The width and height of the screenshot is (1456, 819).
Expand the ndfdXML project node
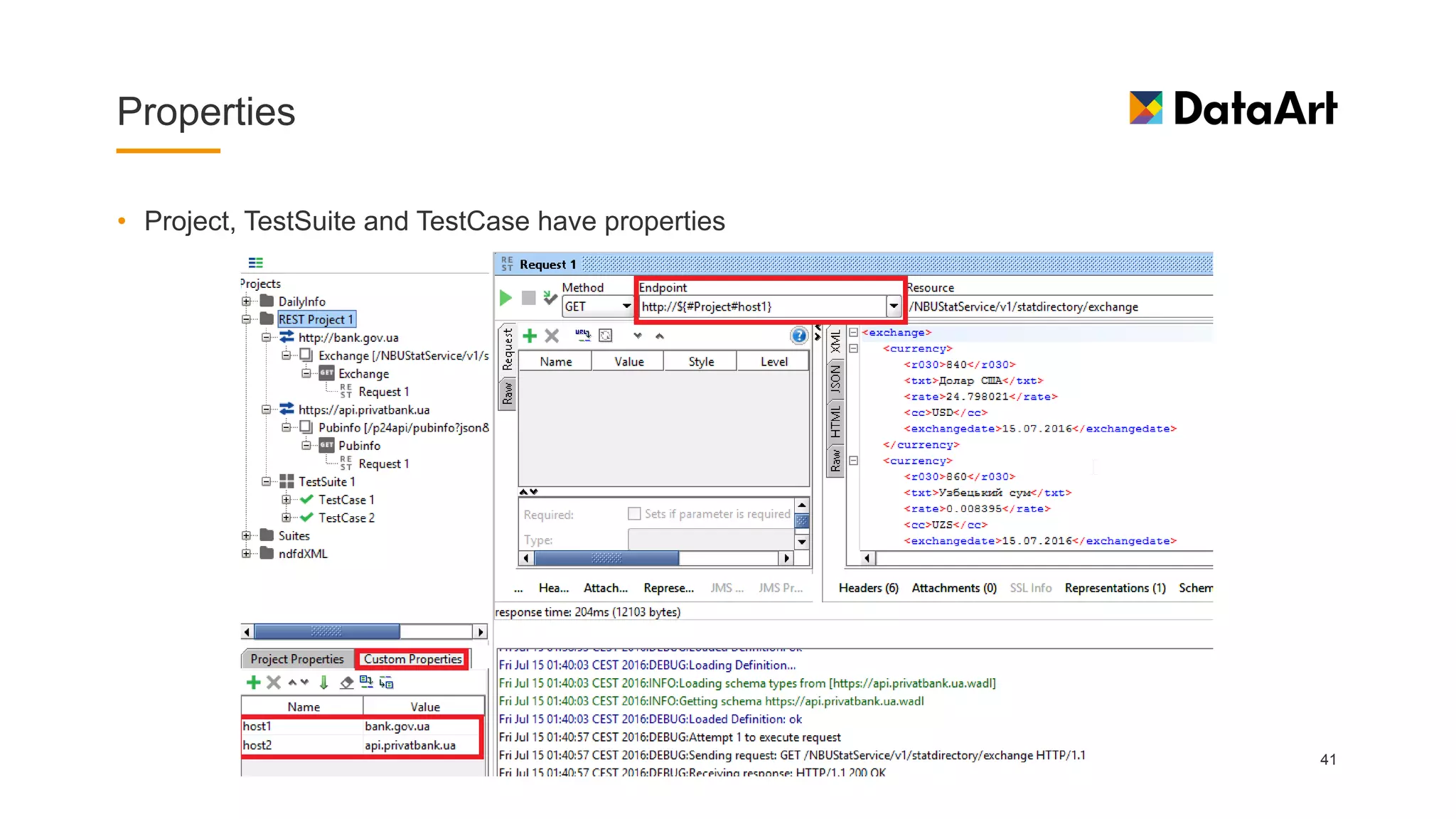point(246,553)
